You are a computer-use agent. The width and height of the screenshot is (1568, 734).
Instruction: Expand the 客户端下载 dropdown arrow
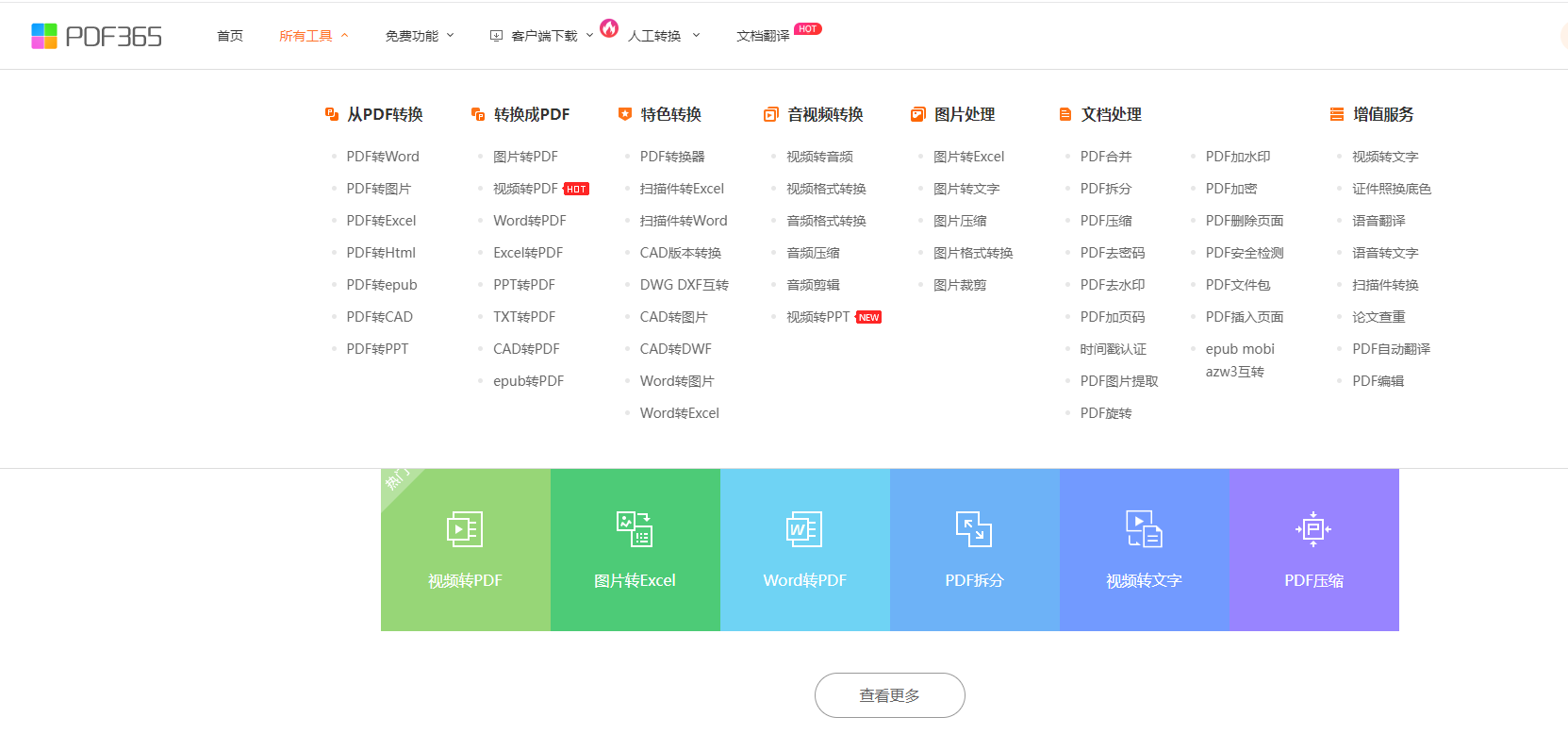590,36
